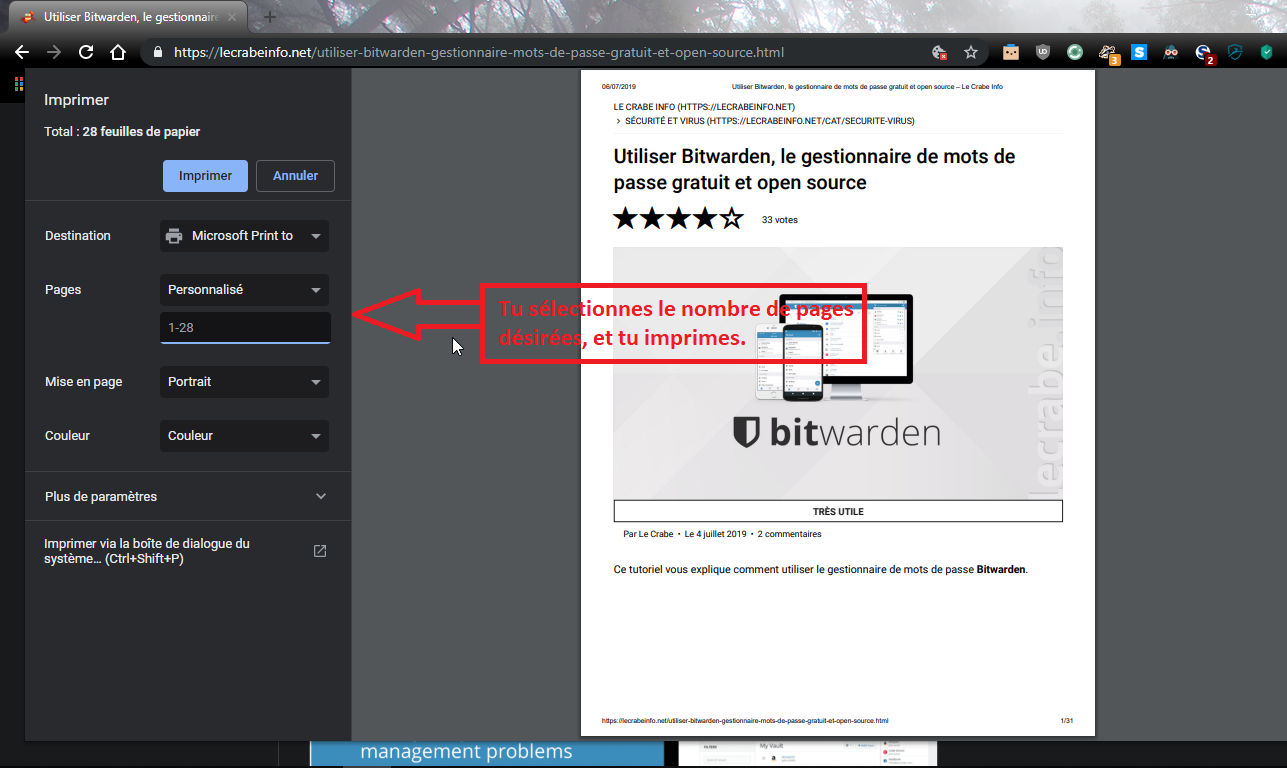Click the blue S extension icon

1139,52
